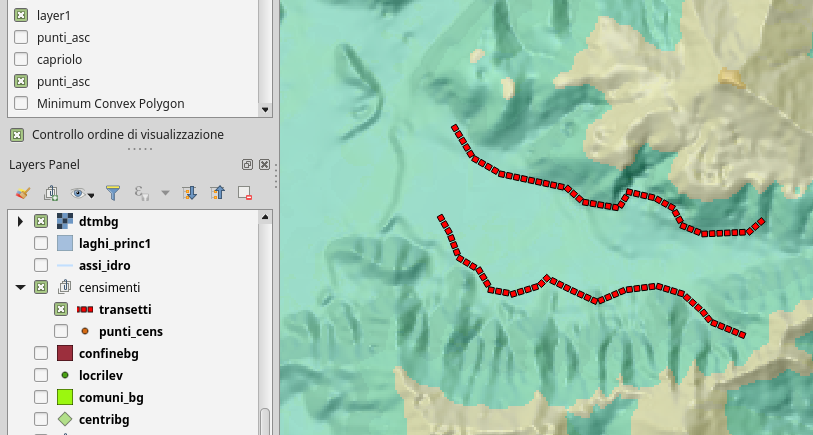The height and width of the screenshot is (435, 813).
Task: Select the comuni_bg layer name
Action: click(111, 398)
